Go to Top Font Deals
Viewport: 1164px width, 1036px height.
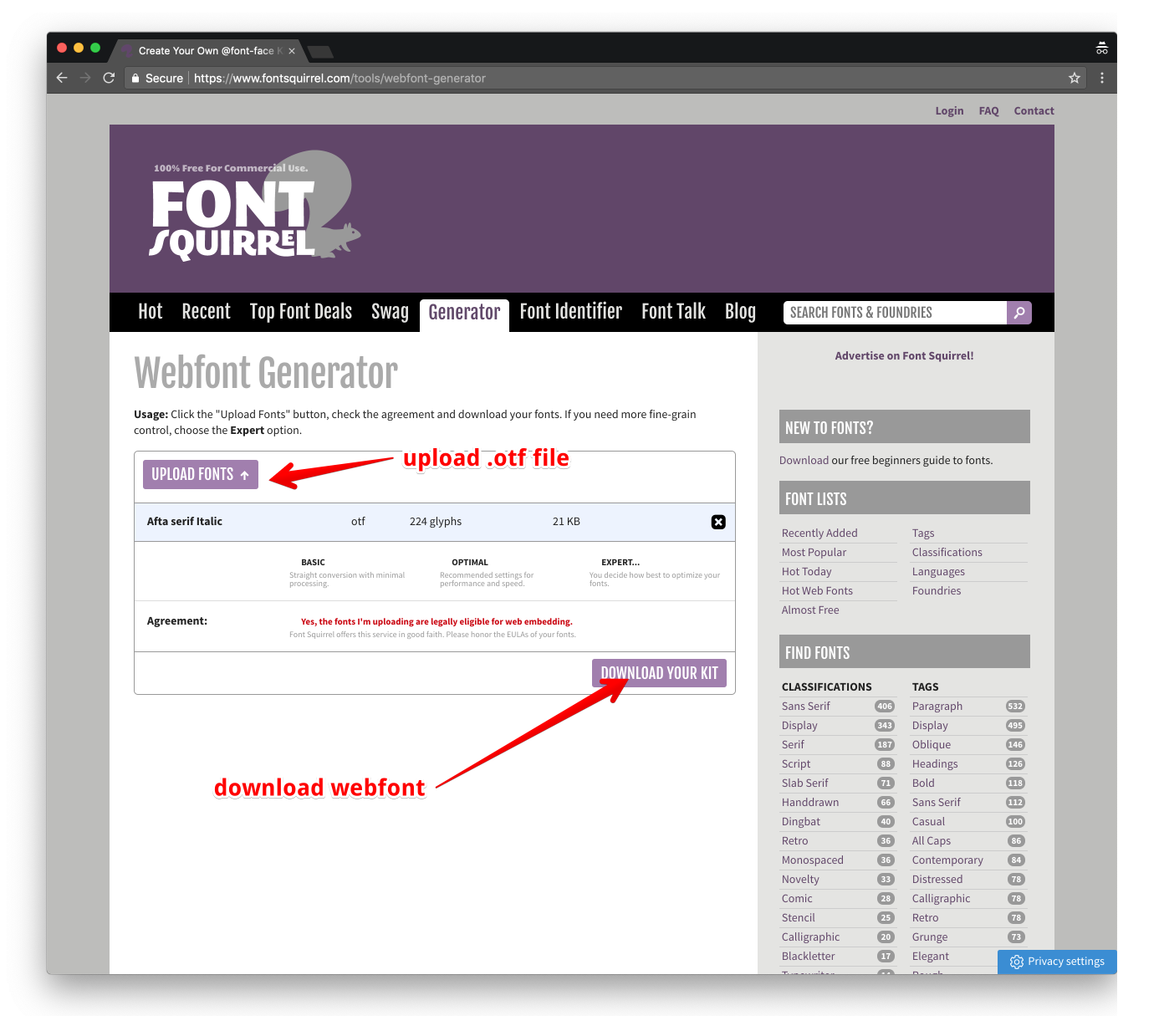[301, 312]
